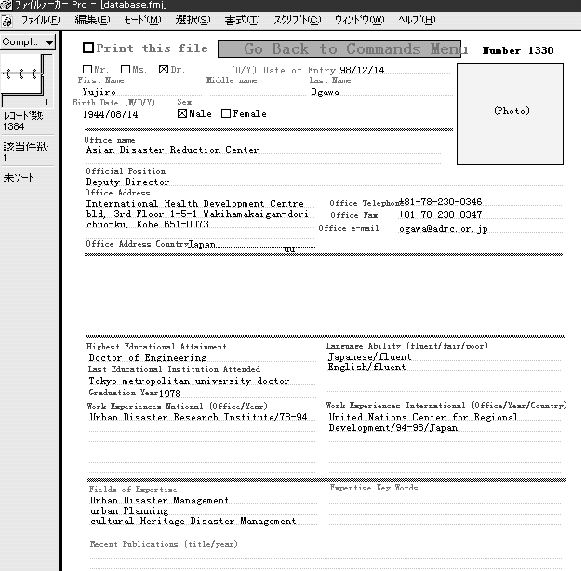Open the ヘルプ(H) menu
The height and width of the screenshot is (571, 581).
(416, 20)
